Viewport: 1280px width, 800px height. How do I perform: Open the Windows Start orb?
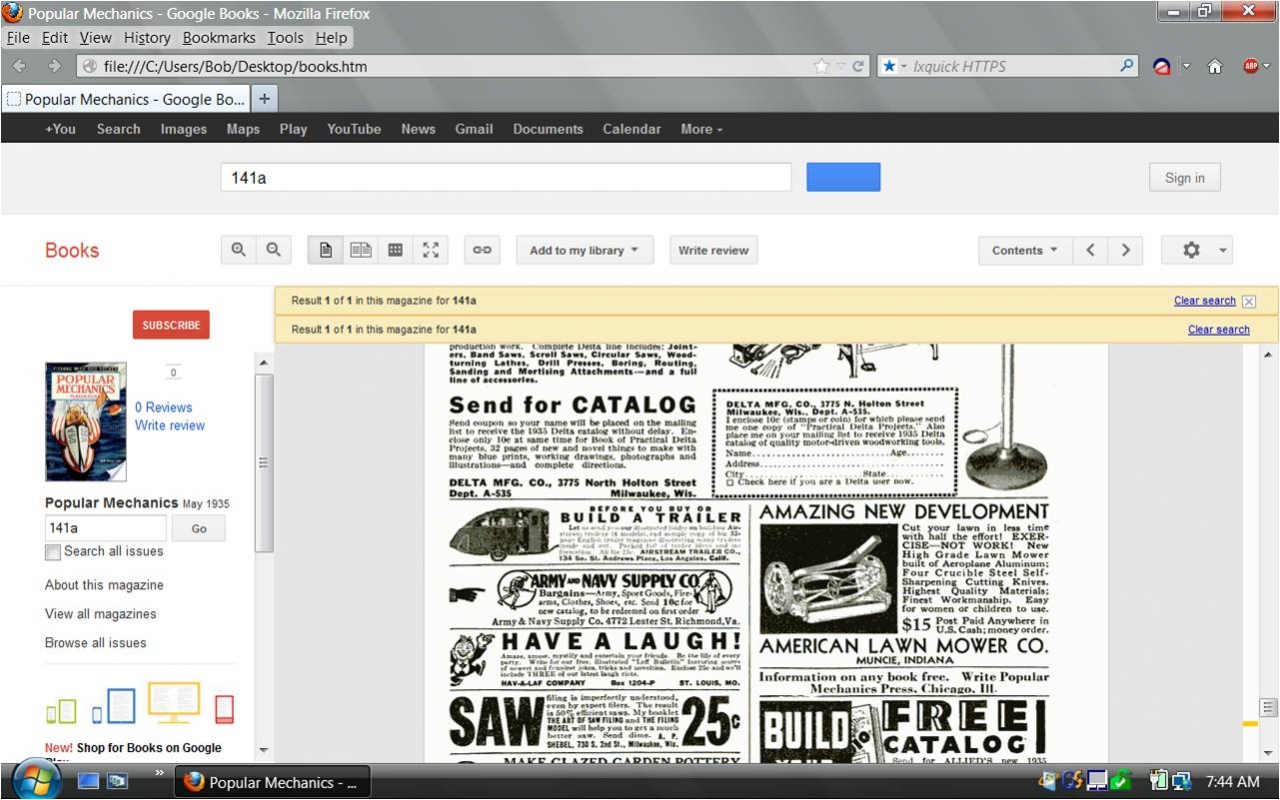tap(36, 780)
